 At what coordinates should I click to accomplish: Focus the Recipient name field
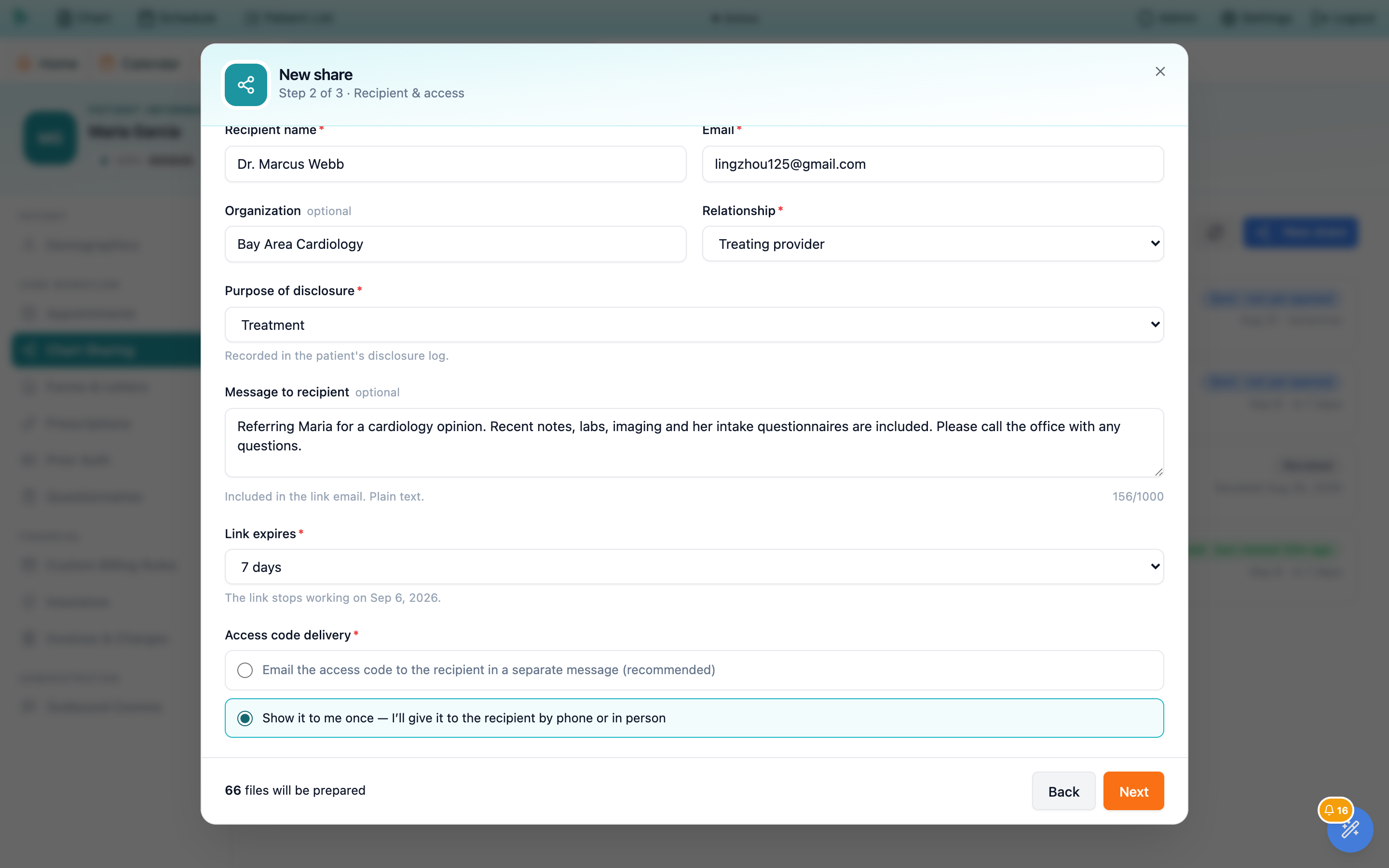455,164
